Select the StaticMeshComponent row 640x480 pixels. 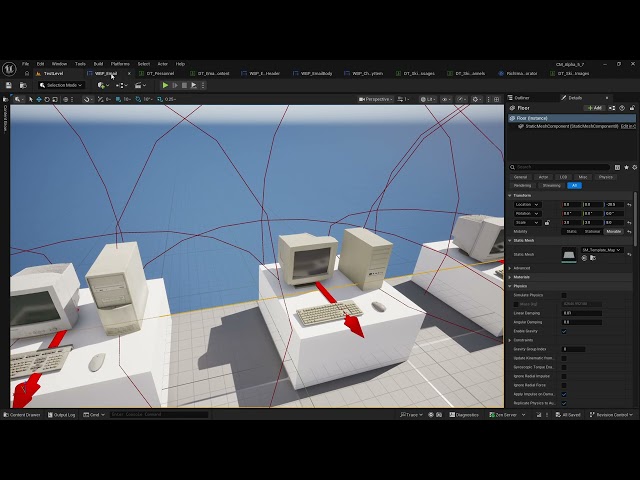571,127
